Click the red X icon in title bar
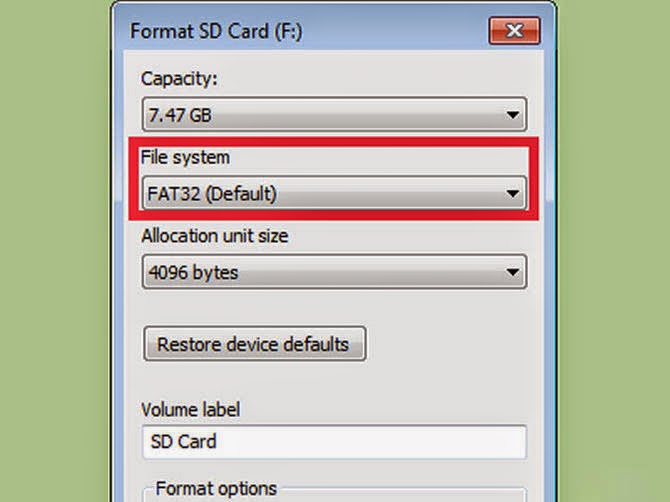 point(514,31)
